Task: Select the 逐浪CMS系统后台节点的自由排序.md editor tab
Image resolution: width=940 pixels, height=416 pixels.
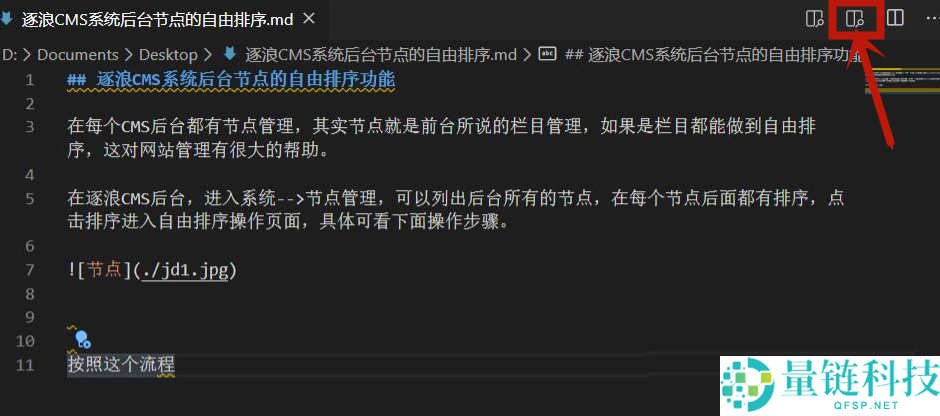Action: tap(158, 19)
